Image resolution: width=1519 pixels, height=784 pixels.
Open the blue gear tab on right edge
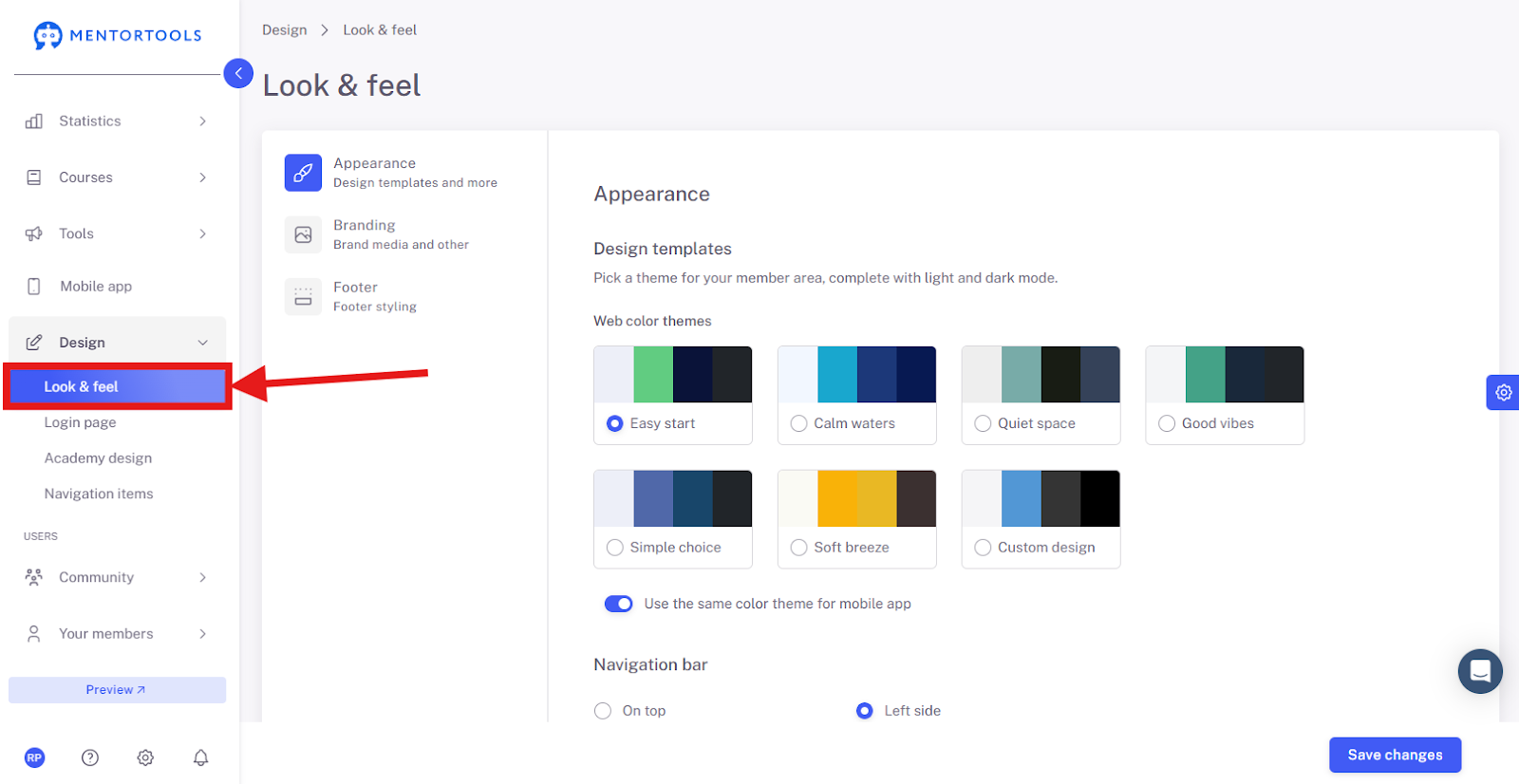click(1503, 392)
